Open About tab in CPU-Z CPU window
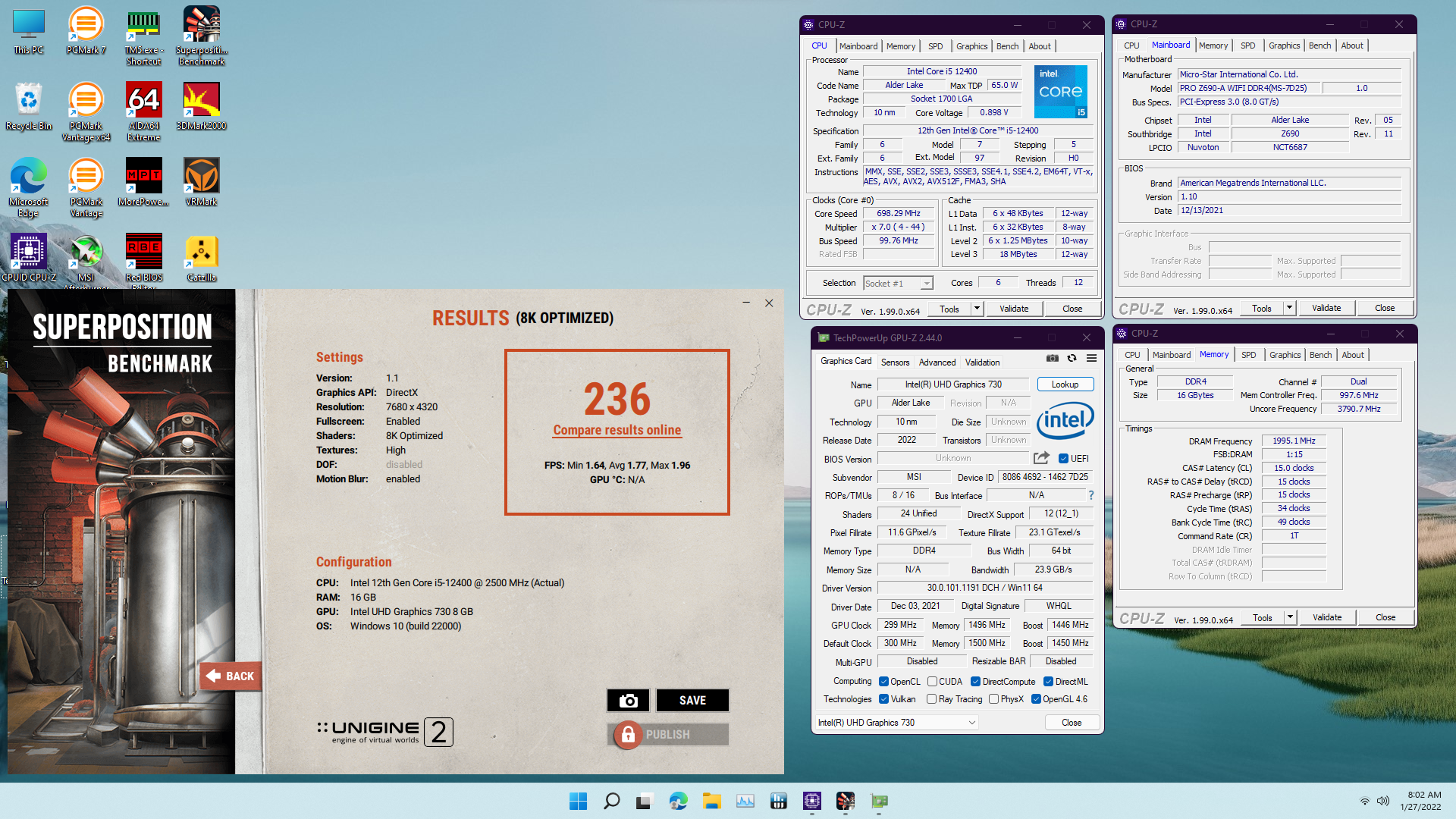 [x=1040, y=46]
